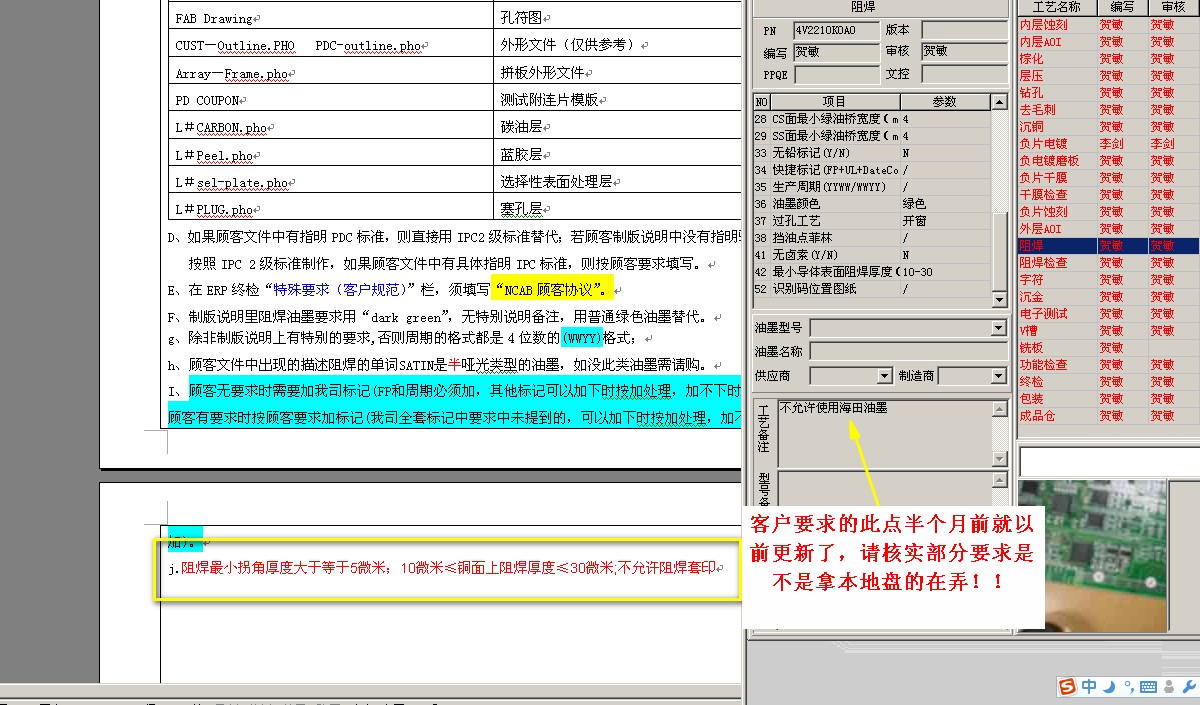This screenshot has width=1200, height=705.
Task: Click the parameter list scroll-up arrow
Action: click(999, 102)
